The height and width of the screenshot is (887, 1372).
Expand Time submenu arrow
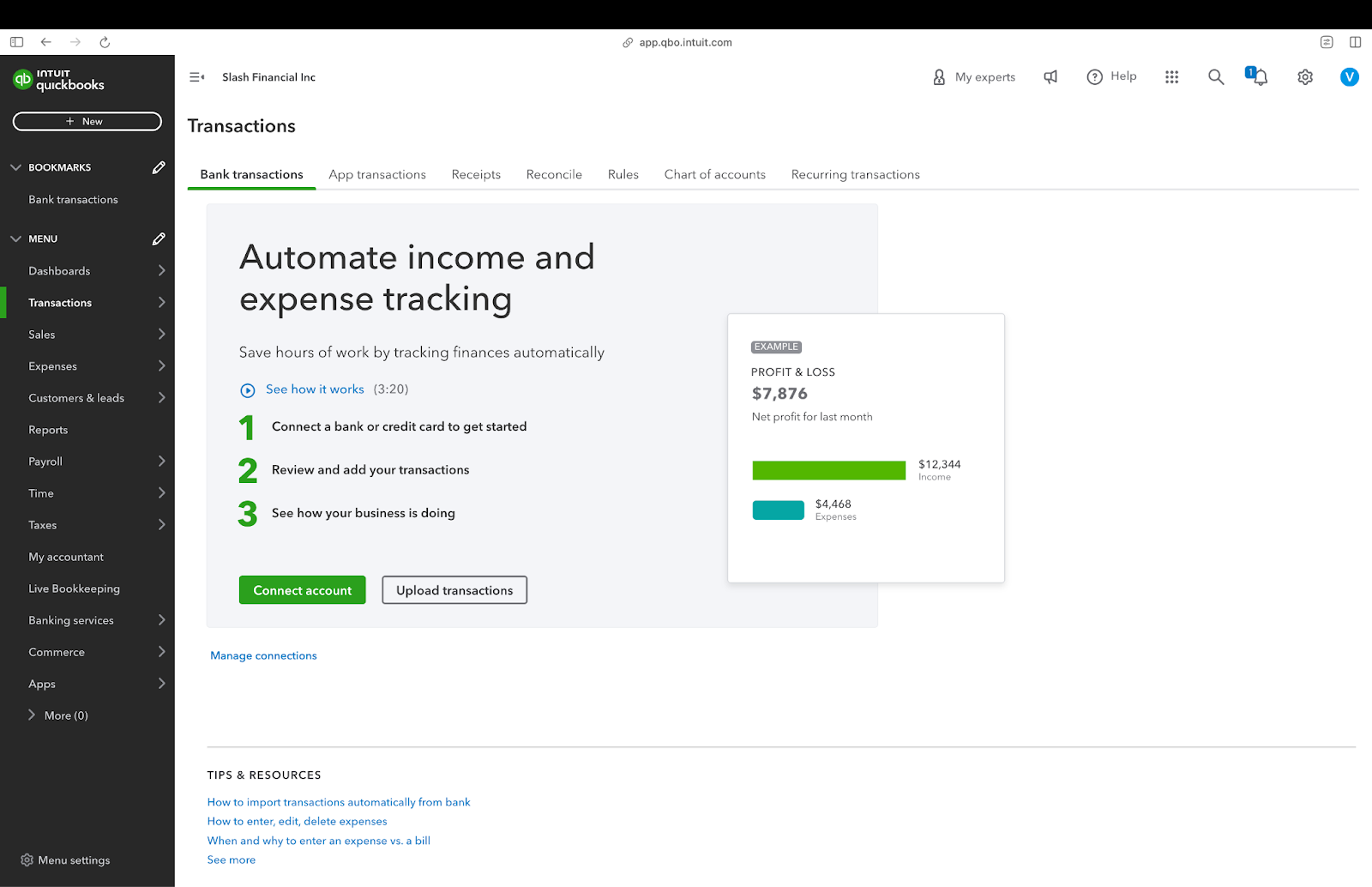[x=161, y=492]
